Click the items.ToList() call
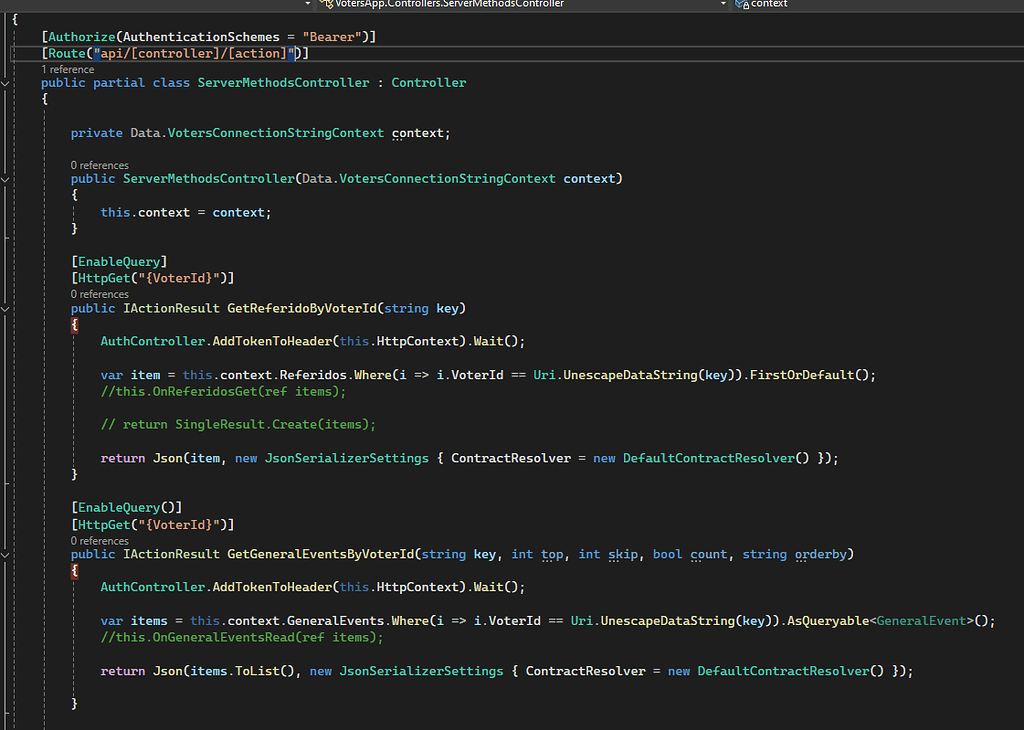This screenshot has width=1024, height=730. (243, 671)
